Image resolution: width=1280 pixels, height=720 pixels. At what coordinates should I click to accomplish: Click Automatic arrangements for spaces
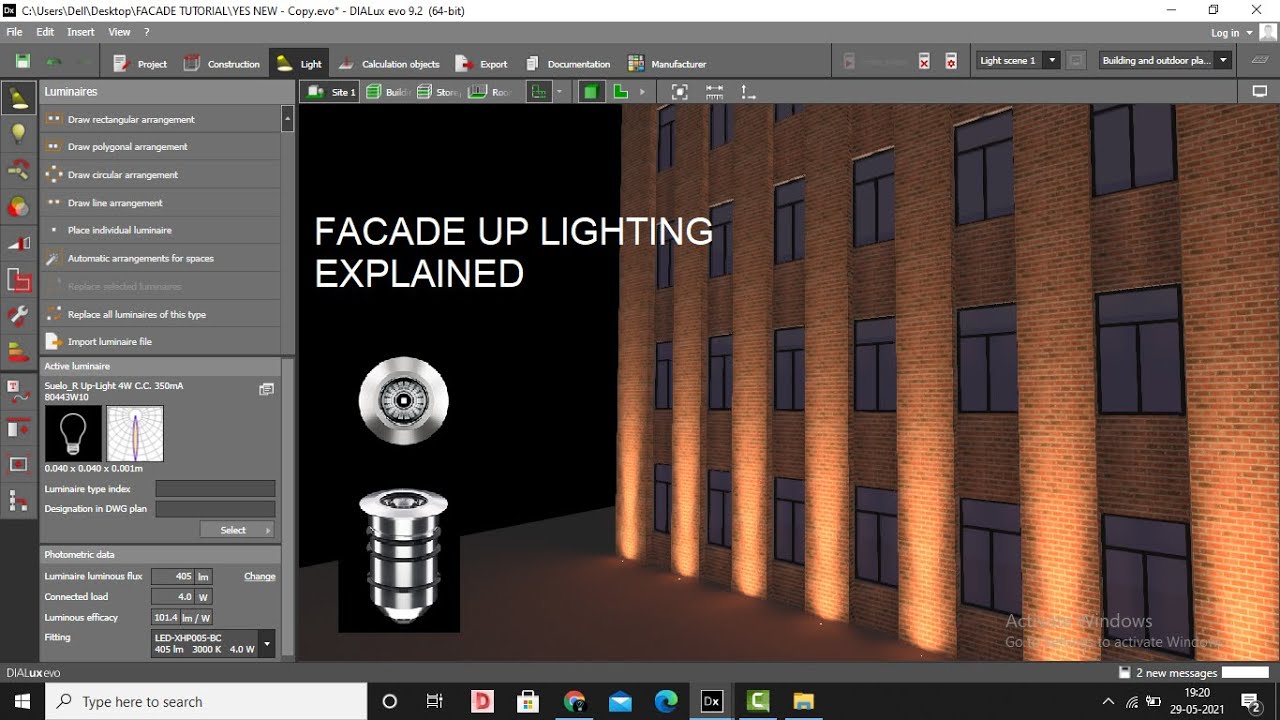tap(161, 258)
